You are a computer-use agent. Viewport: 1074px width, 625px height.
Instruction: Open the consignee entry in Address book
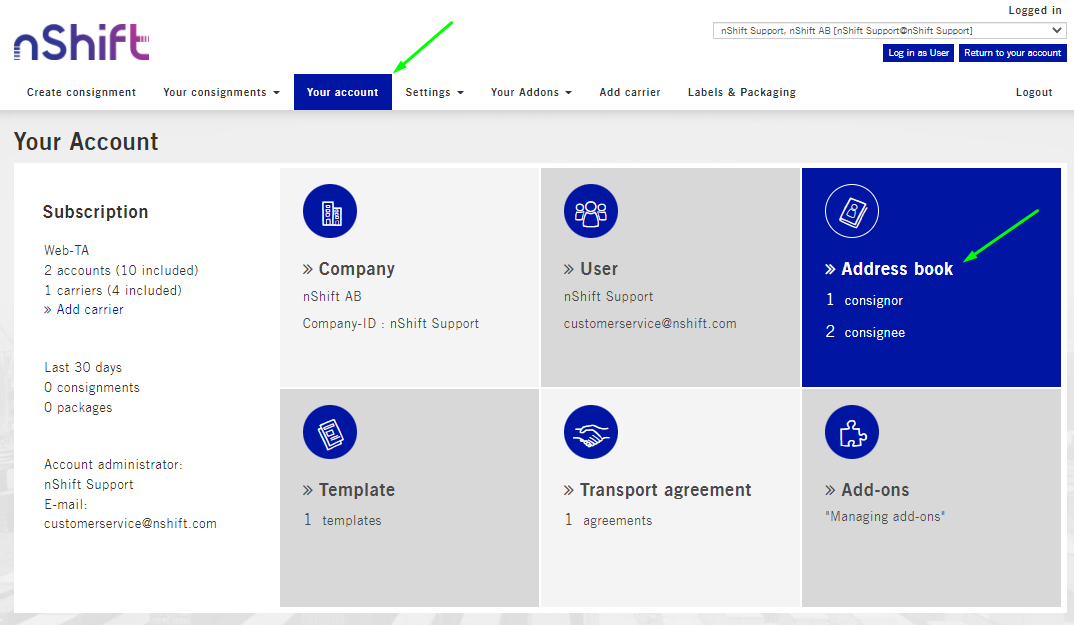tap(874, 333)
